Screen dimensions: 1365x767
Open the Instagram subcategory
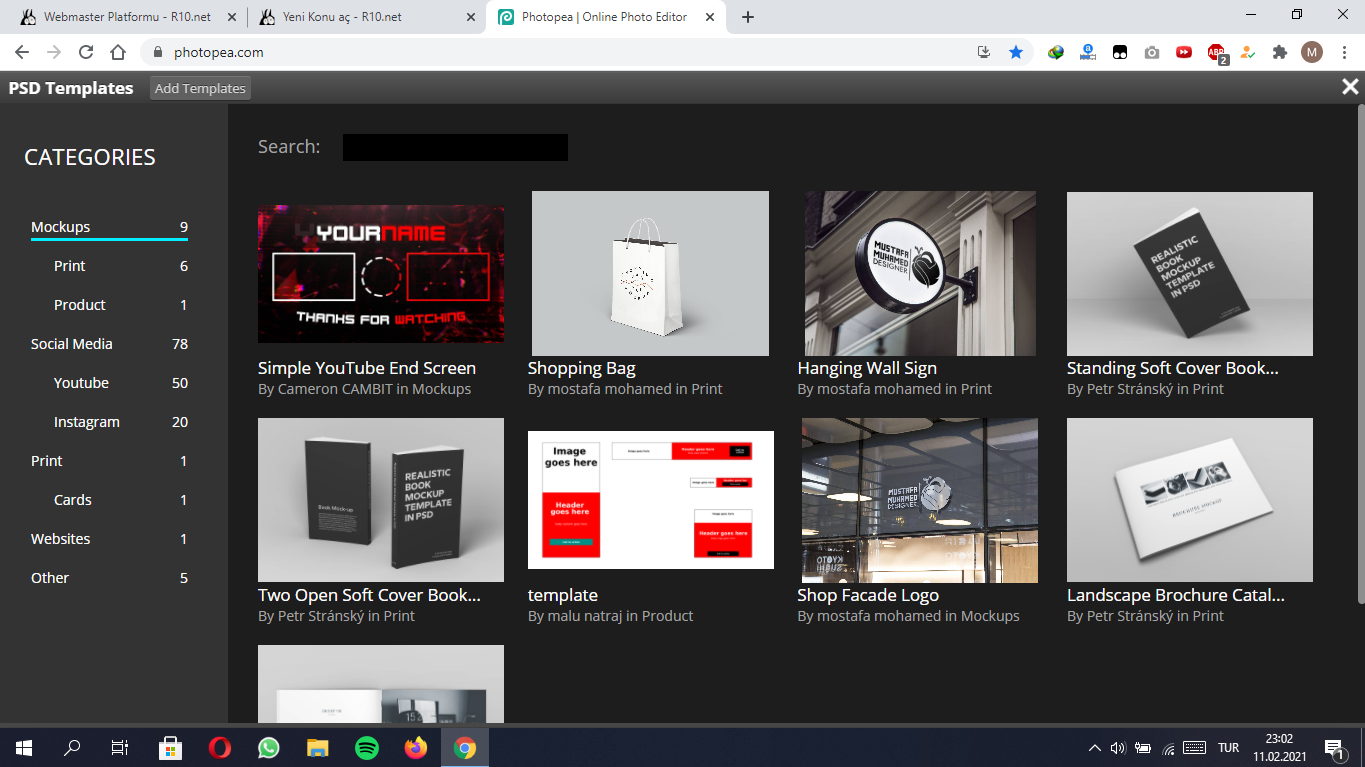click(x=120, y=422)
